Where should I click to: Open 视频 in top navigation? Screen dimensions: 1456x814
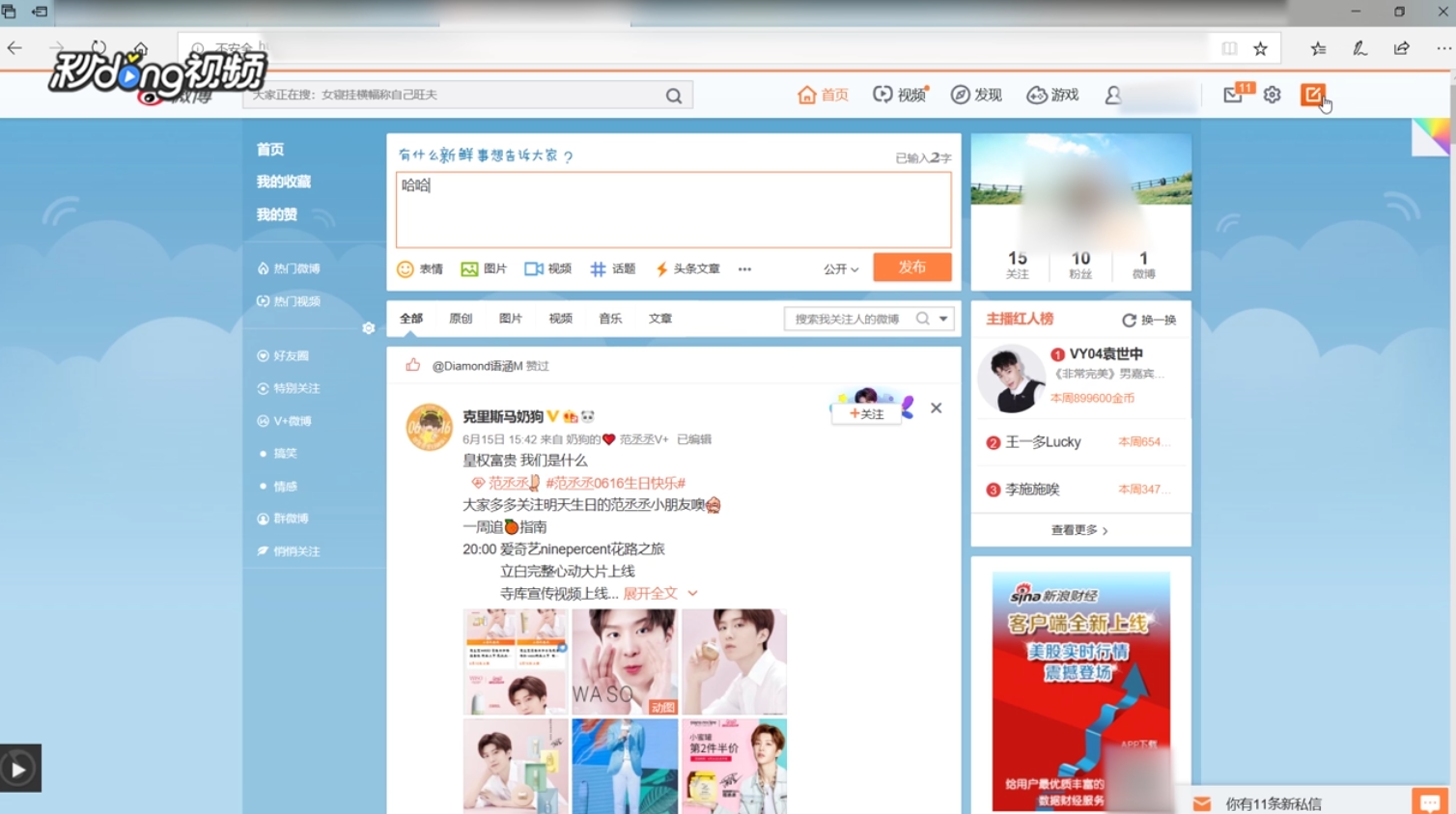(900, 95)
